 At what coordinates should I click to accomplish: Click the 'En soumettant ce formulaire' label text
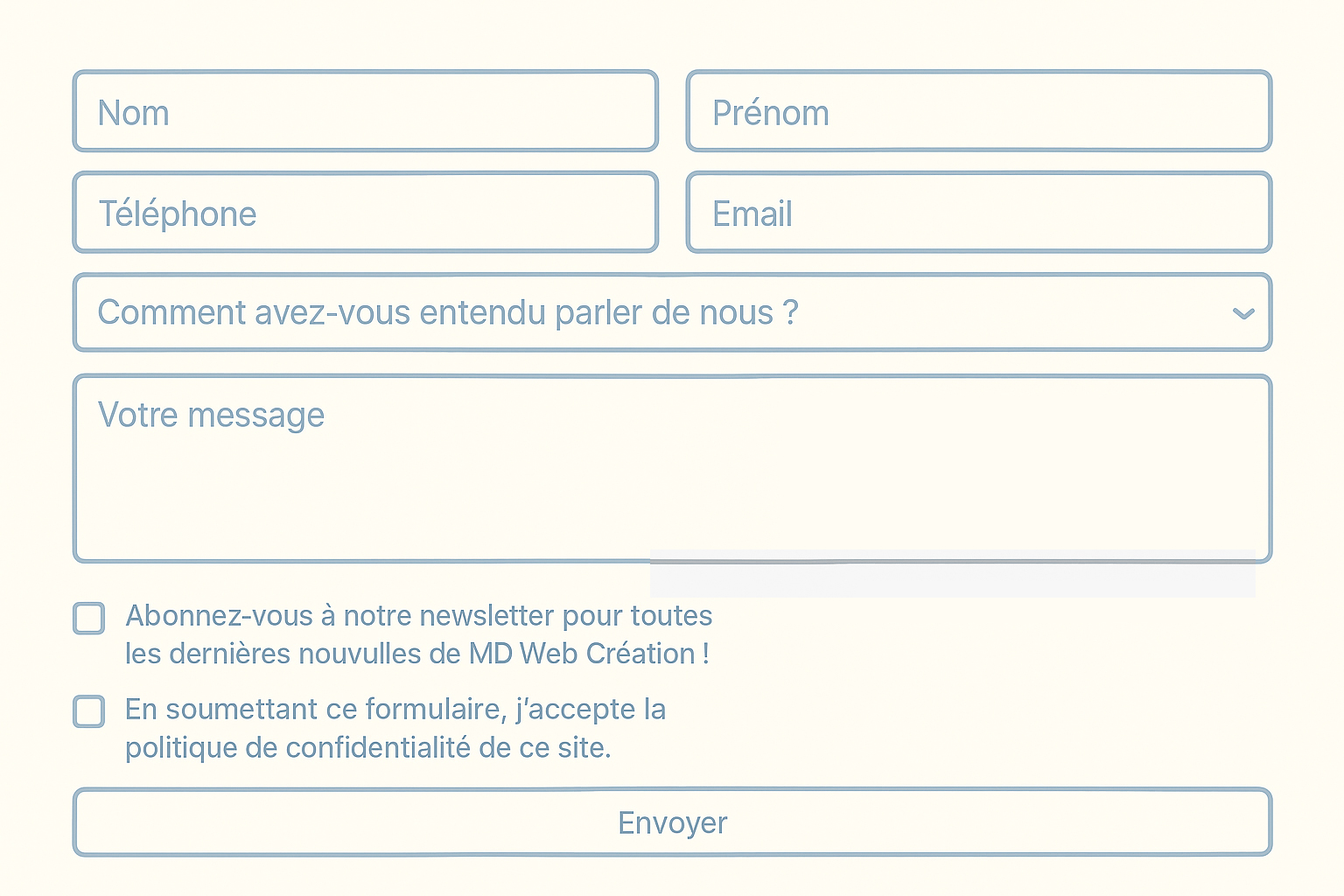pos(395,709)
